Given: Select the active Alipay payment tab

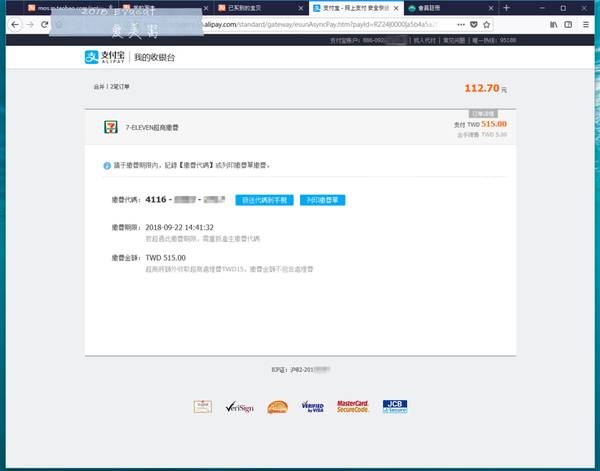Looking at the screenshot, I should 356,8.
